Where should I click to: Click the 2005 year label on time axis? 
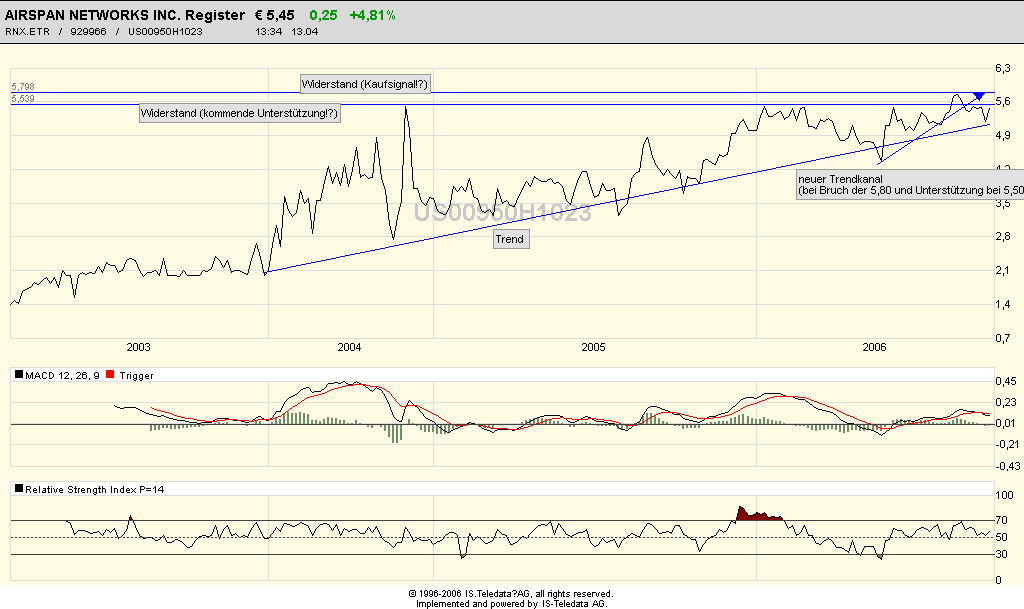(594, 347)
